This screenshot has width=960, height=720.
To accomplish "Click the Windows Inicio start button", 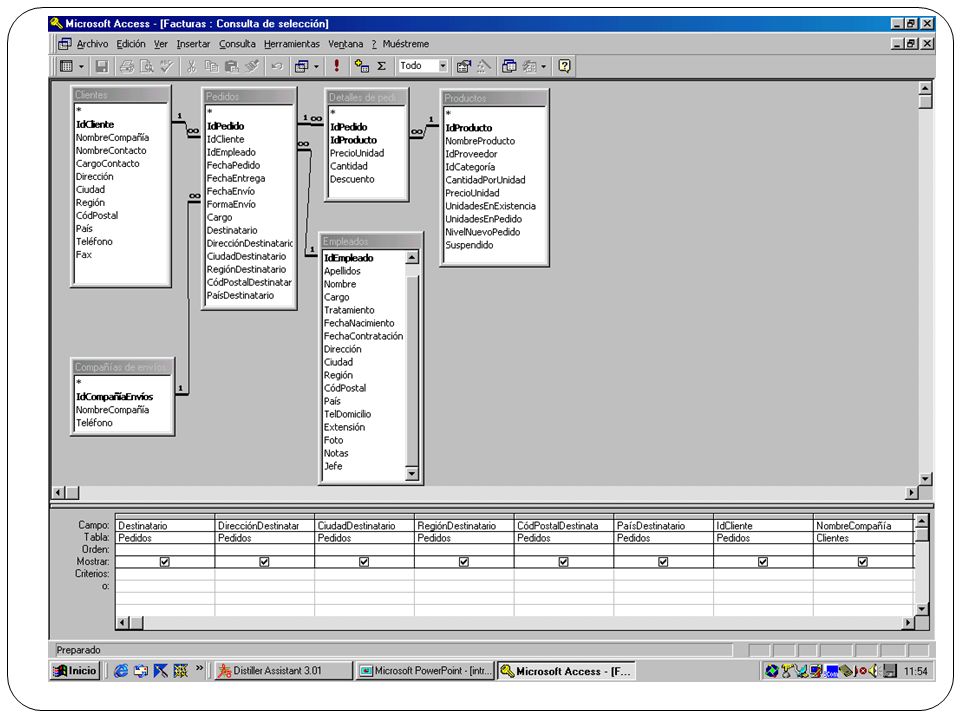I will click(75, 670).
